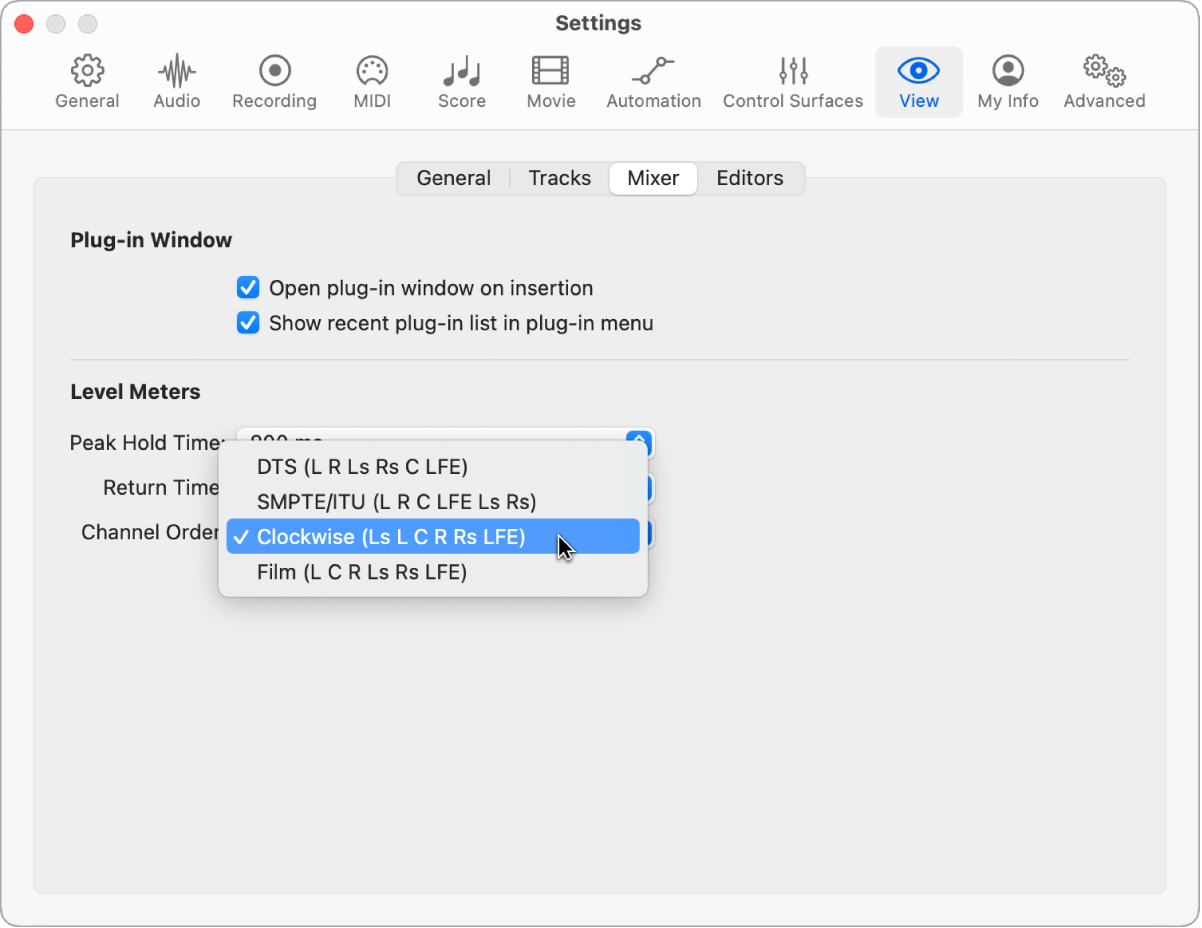Open the Recording settings pane
The width and height of the screenshot is (1202, 928).
tap(274, 82)
